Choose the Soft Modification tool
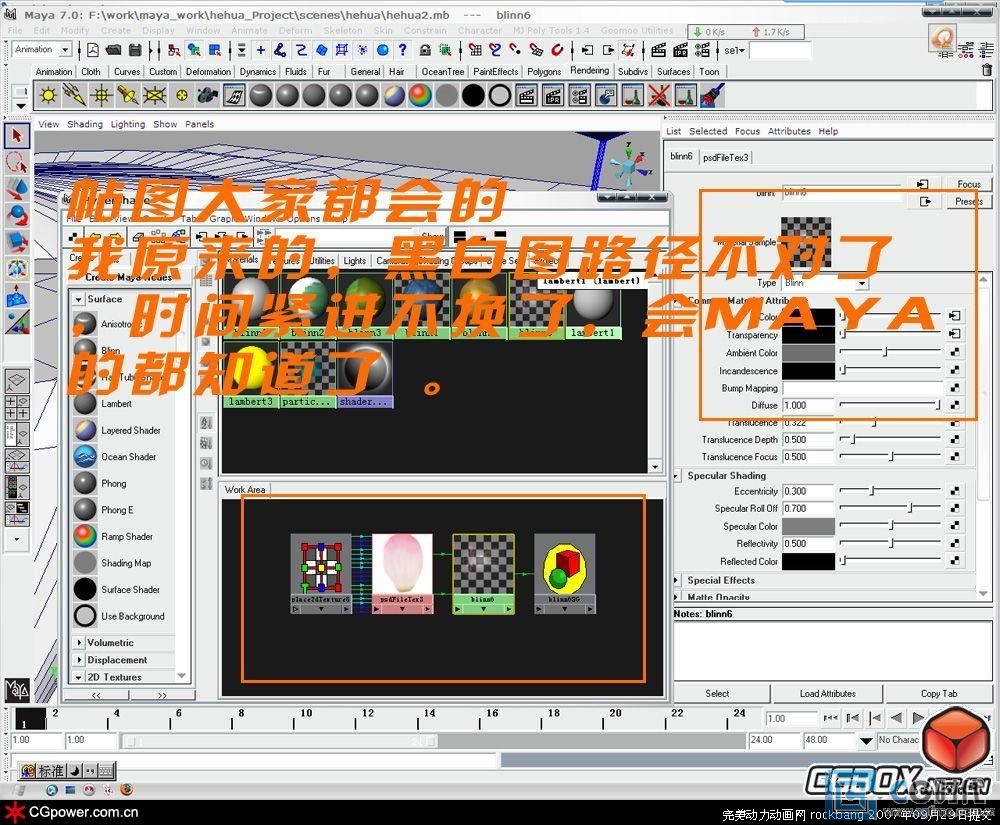Viewport: 1000px width, 825px height. pos(17,296)
